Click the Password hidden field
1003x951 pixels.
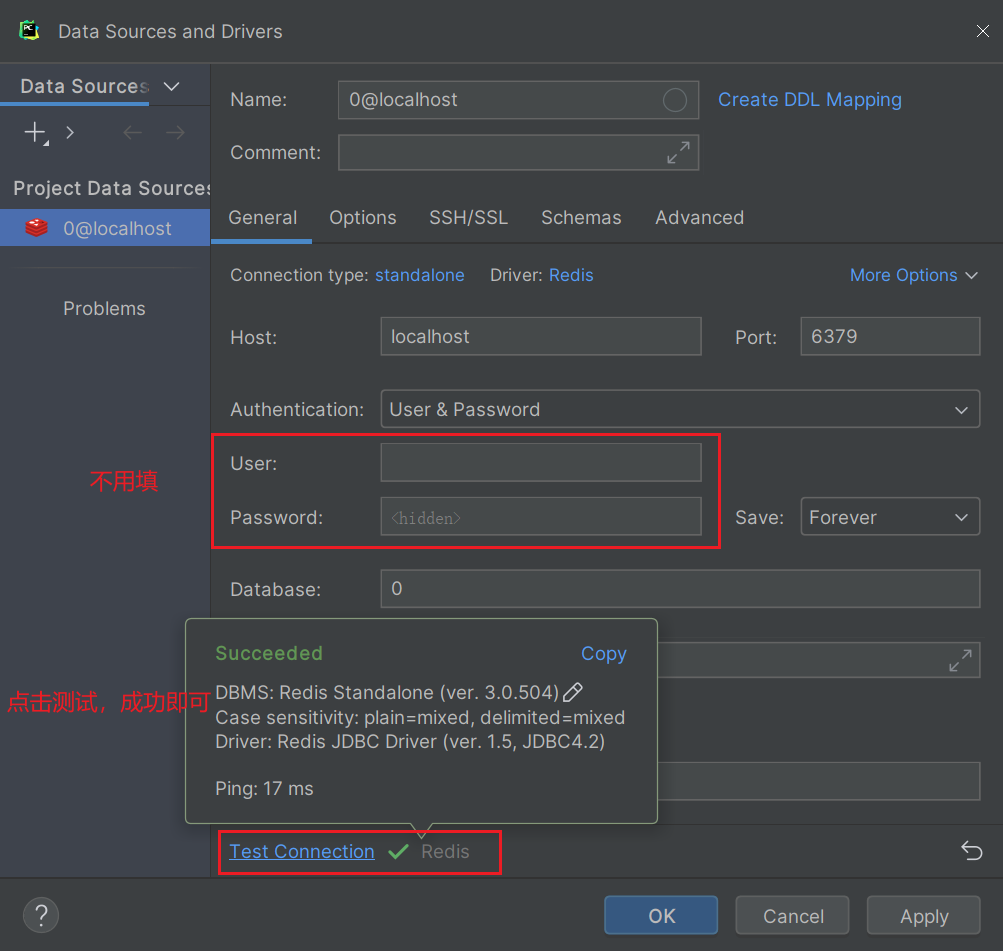(x=541, y=517)
